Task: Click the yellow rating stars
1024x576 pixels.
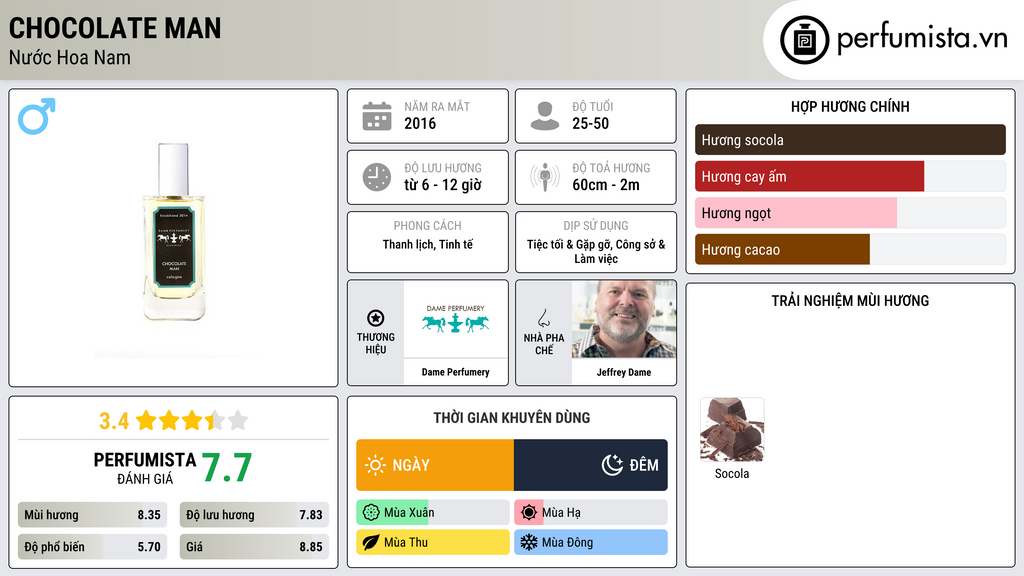Action: coord(192,421)
